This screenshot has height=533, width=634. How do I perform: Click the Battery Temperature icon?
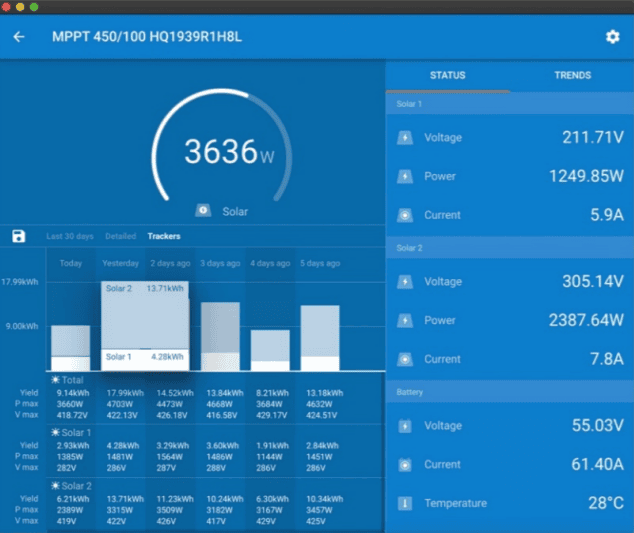click(x=404, y=503)
